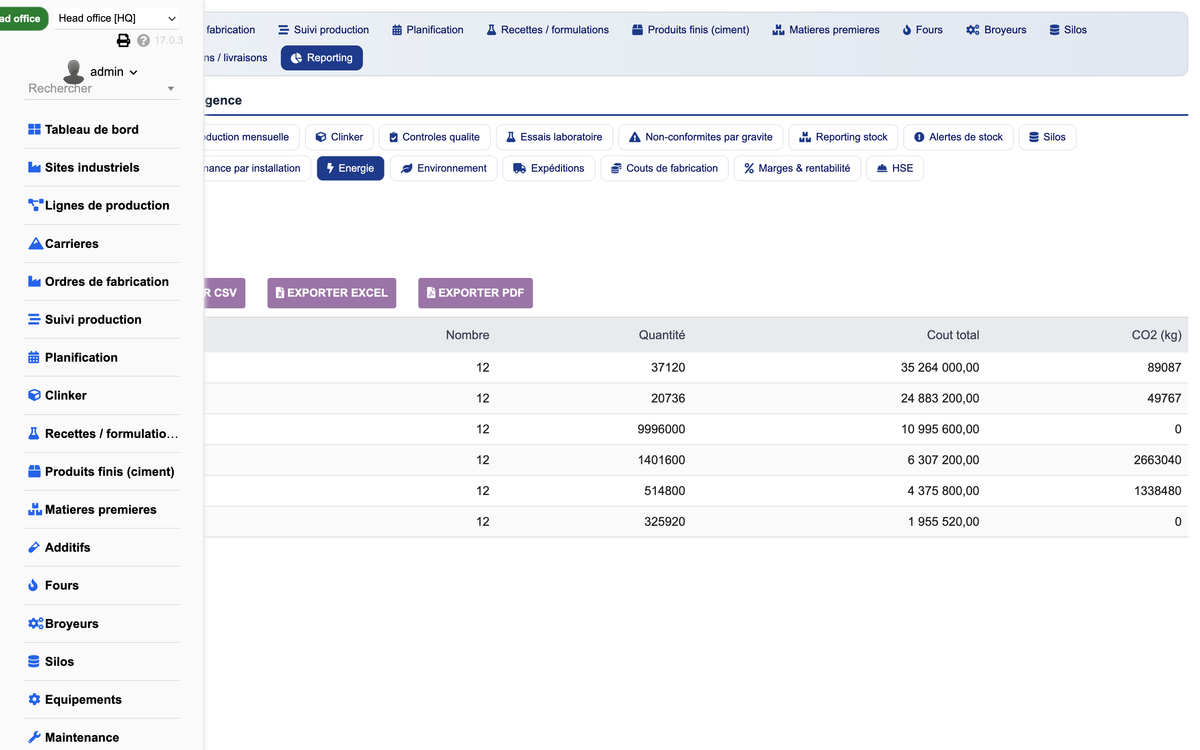Switch to the Couts de fabrication tab

664,168
